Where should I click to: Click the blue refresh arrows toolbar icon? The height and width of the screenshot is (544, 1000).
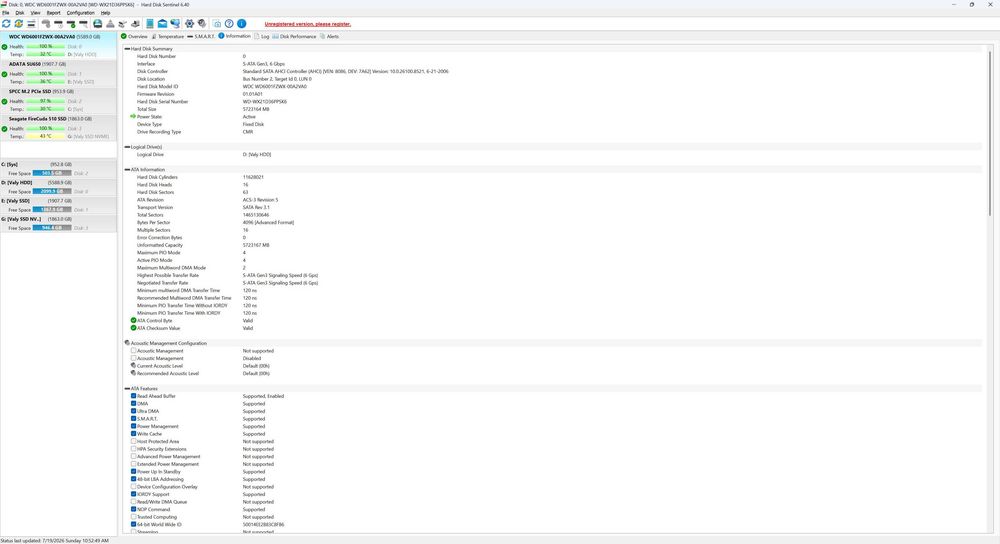6,24
